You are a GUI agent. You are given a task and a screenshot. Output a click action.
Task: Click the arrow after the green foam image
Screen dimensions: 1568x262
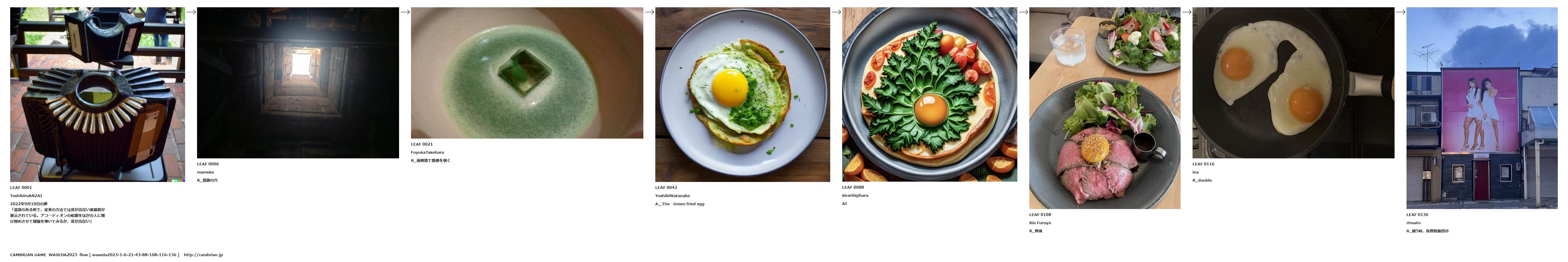pyautogui.click(x=649, y=12)
